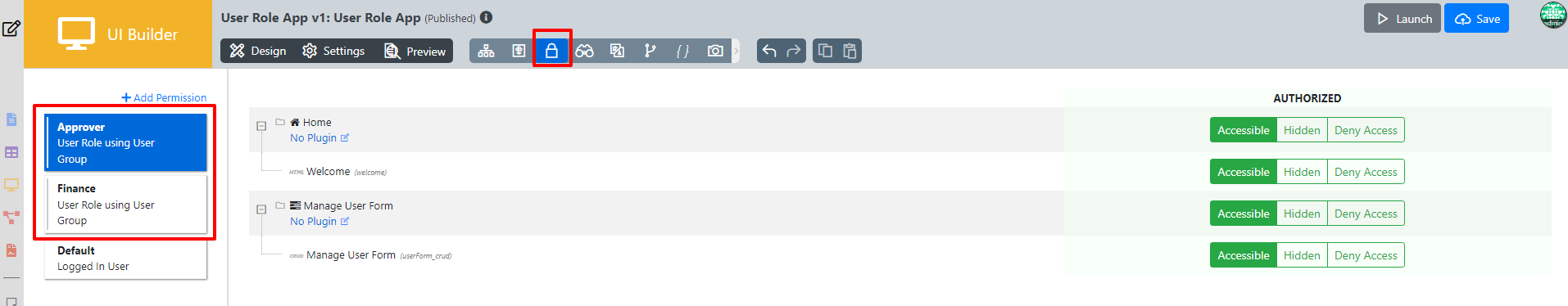Click the screenshot camera icon

(x=715, y=51)
